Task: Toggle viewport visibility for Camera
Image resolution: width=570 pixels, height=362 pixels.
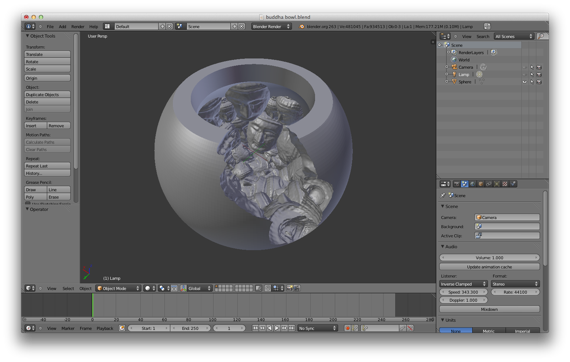Action: (525, 67)
